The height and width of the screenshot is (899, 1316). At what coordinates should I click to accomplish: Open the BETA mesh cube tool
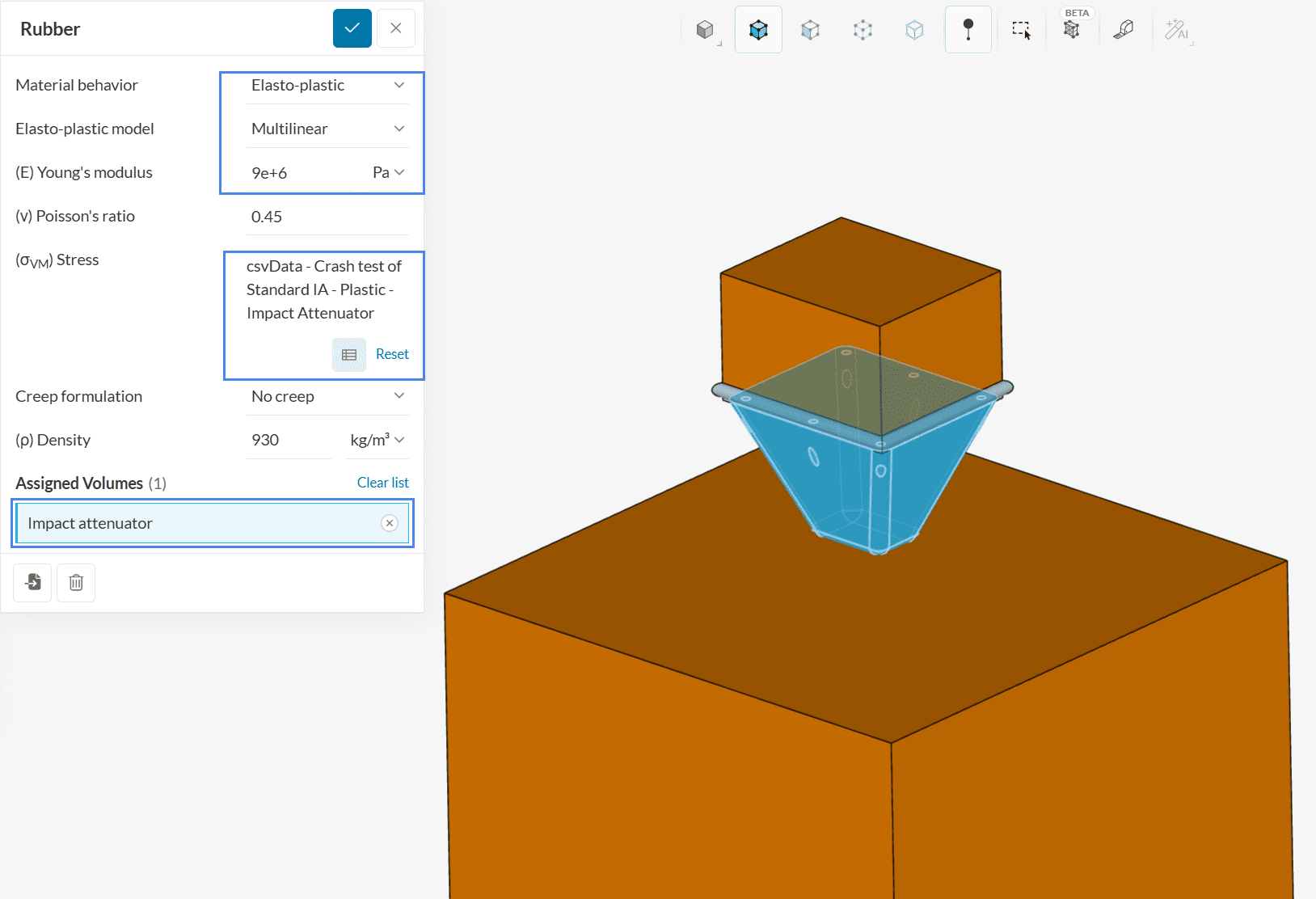[1072, 30]
